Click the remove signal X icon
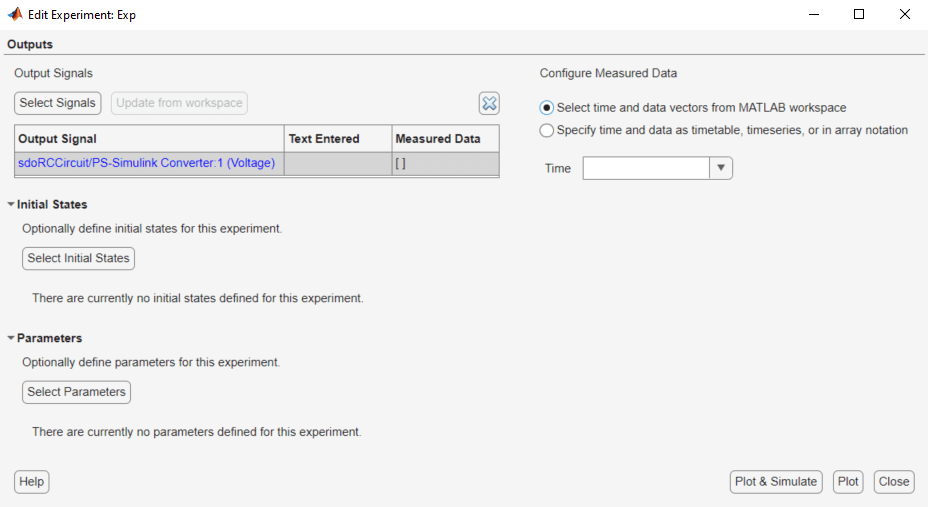This screenshot has width=928, height=507. pyautogui.click(x=489, y=103)
